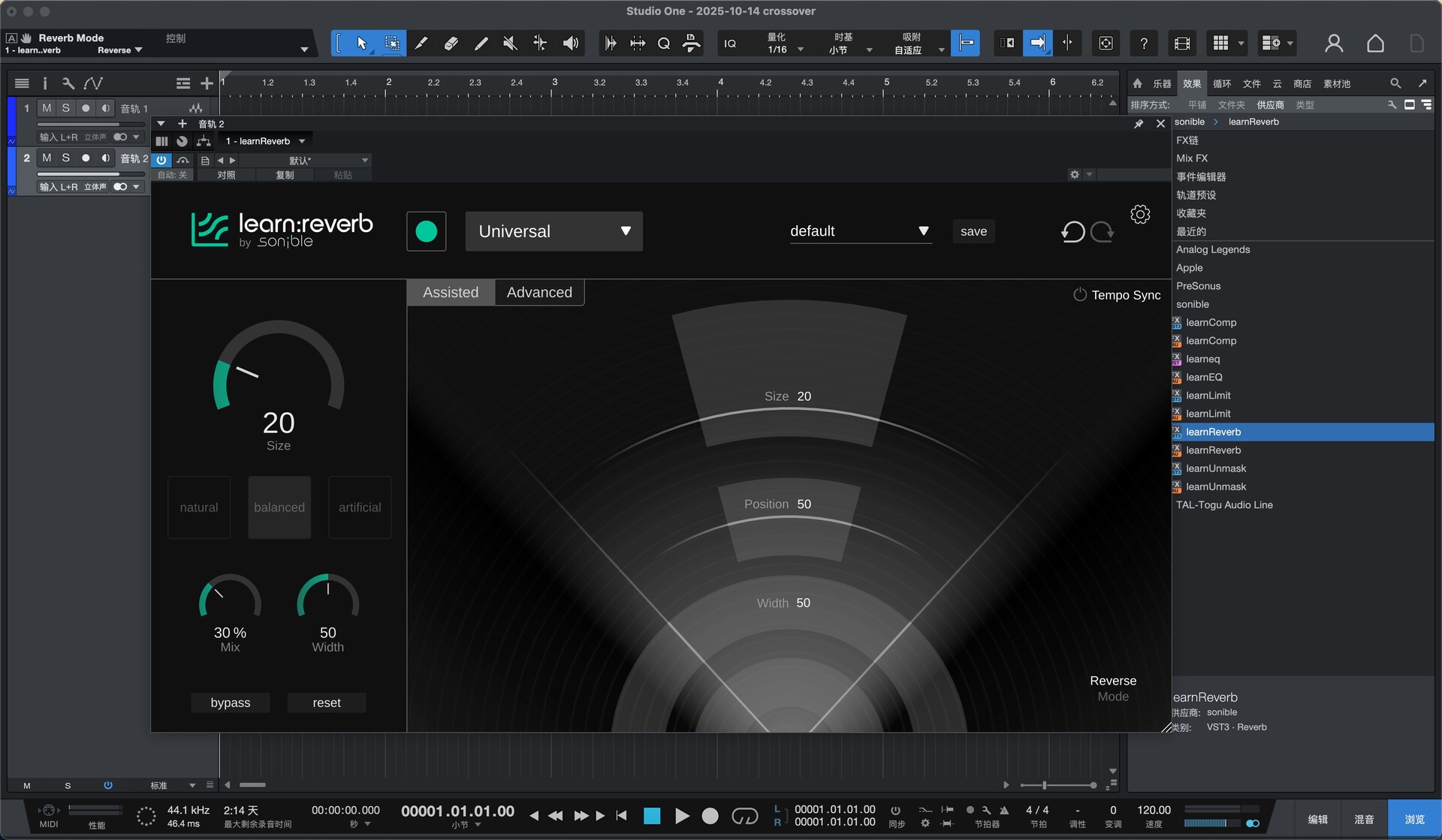Open learn:reverb settings gear icon
Viewport: 1442px width, 840px height.
(1140, 215)
